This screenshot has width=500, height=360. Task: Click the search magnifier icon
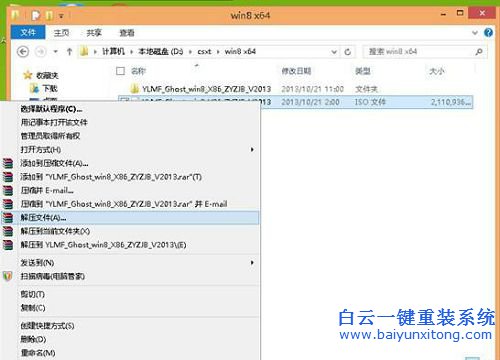click(x=479, y=52)
